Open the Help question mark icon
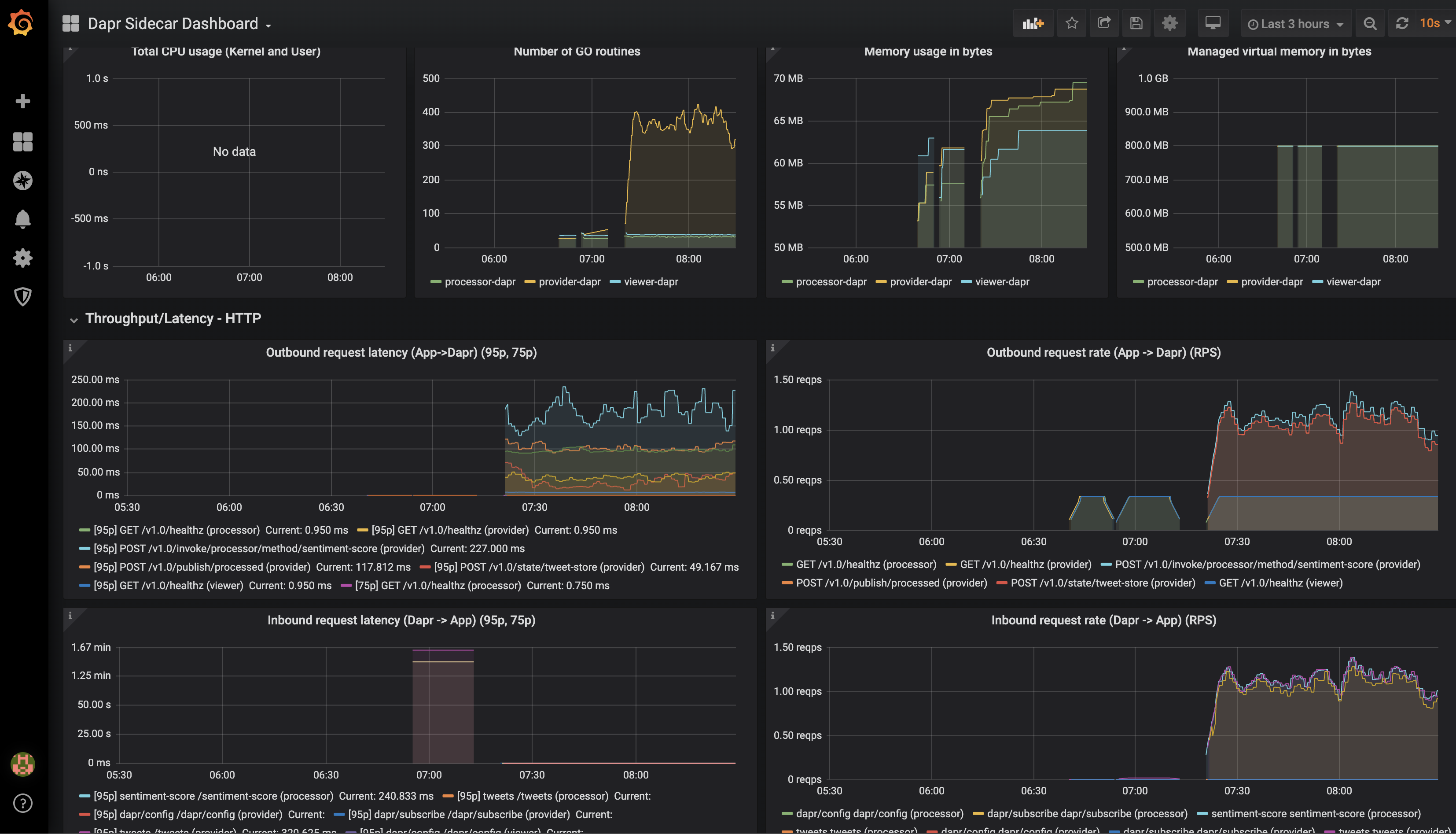The height and width of the screenshot is (834, 1456). [23, 803]
